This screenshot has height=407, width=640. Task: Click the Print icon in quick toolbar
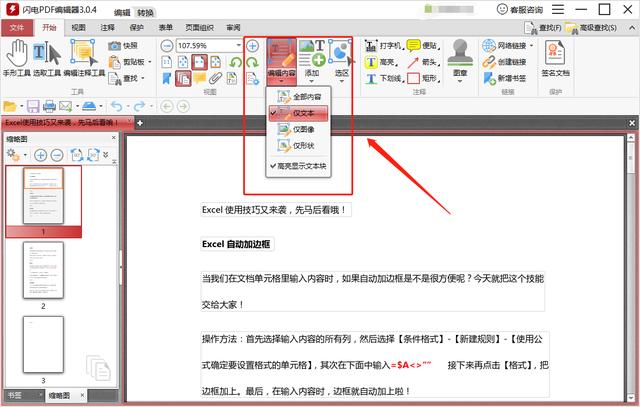pos(49,107)
